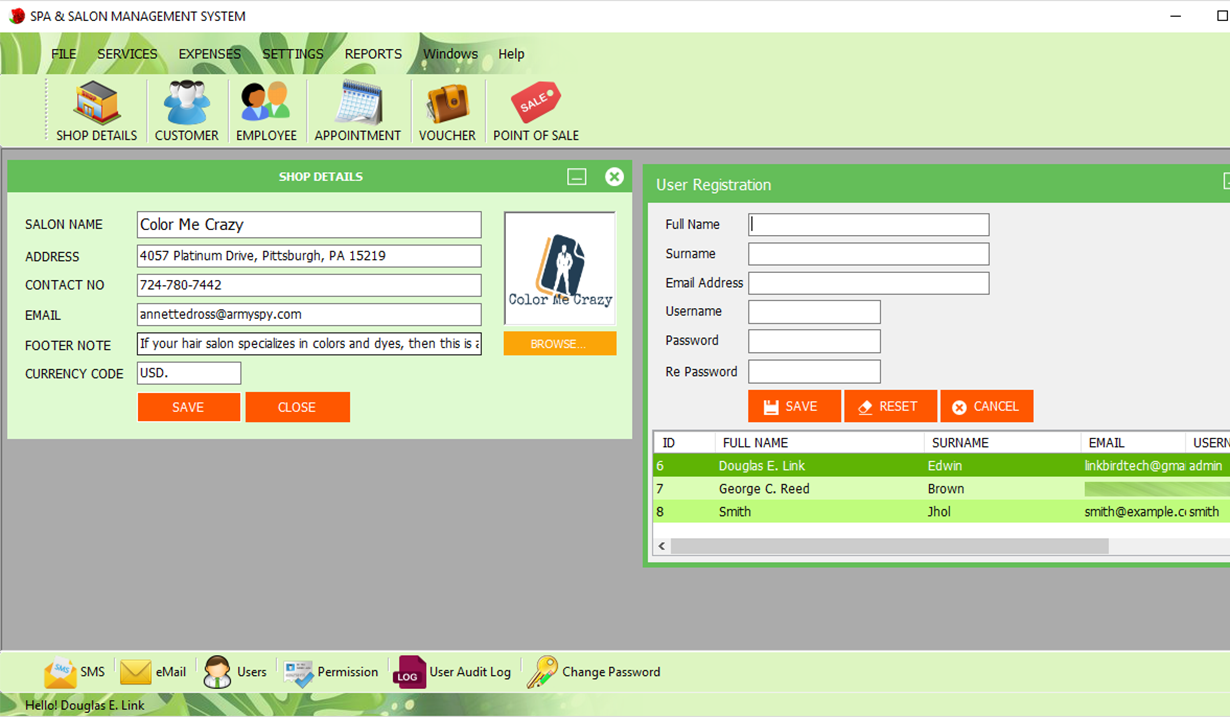Viewport: 1230px width, 717px height.
Task: Open the Appointment calendar icon
Action: [x=357, y=111]
